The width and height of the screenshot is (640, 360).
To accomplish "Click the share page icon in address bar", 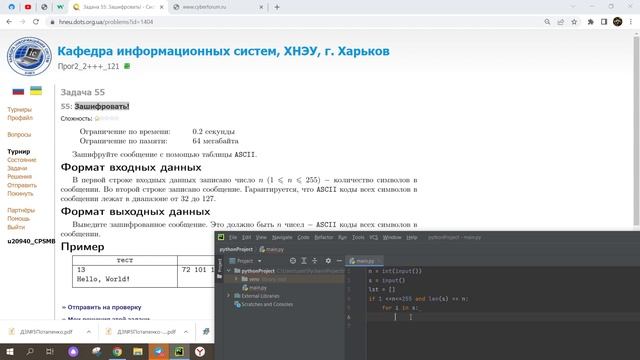I will tap(561, 22).
